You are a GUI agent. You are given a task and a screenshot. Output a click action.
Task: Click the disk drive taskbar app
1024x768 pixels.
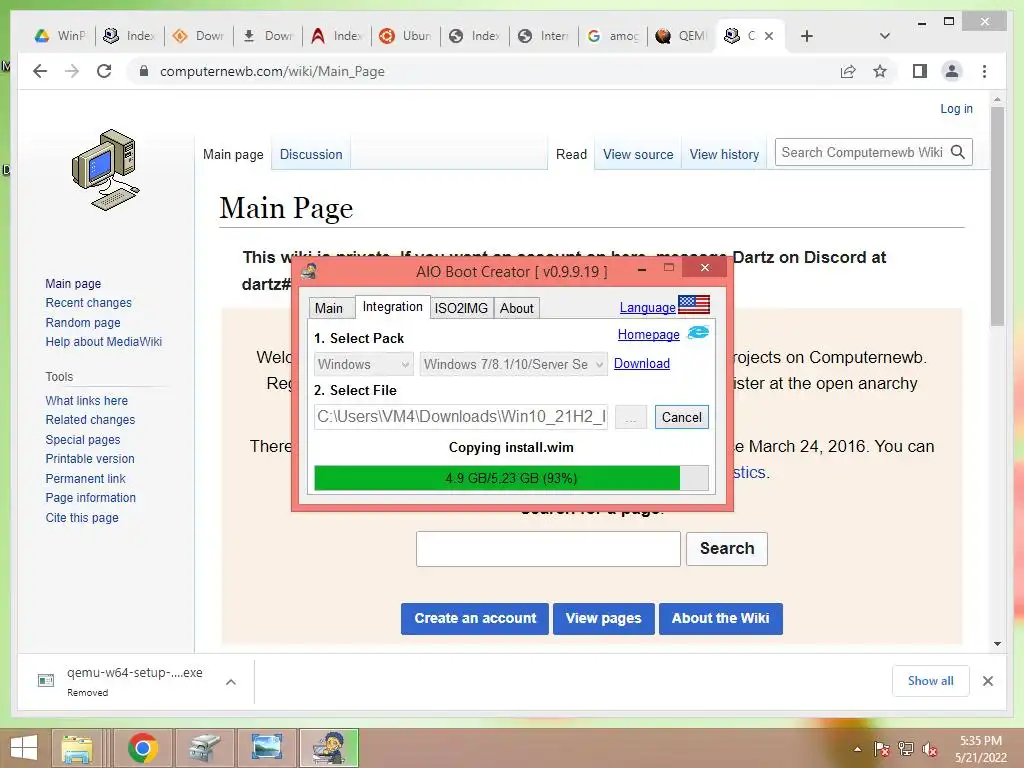[204, 748]
